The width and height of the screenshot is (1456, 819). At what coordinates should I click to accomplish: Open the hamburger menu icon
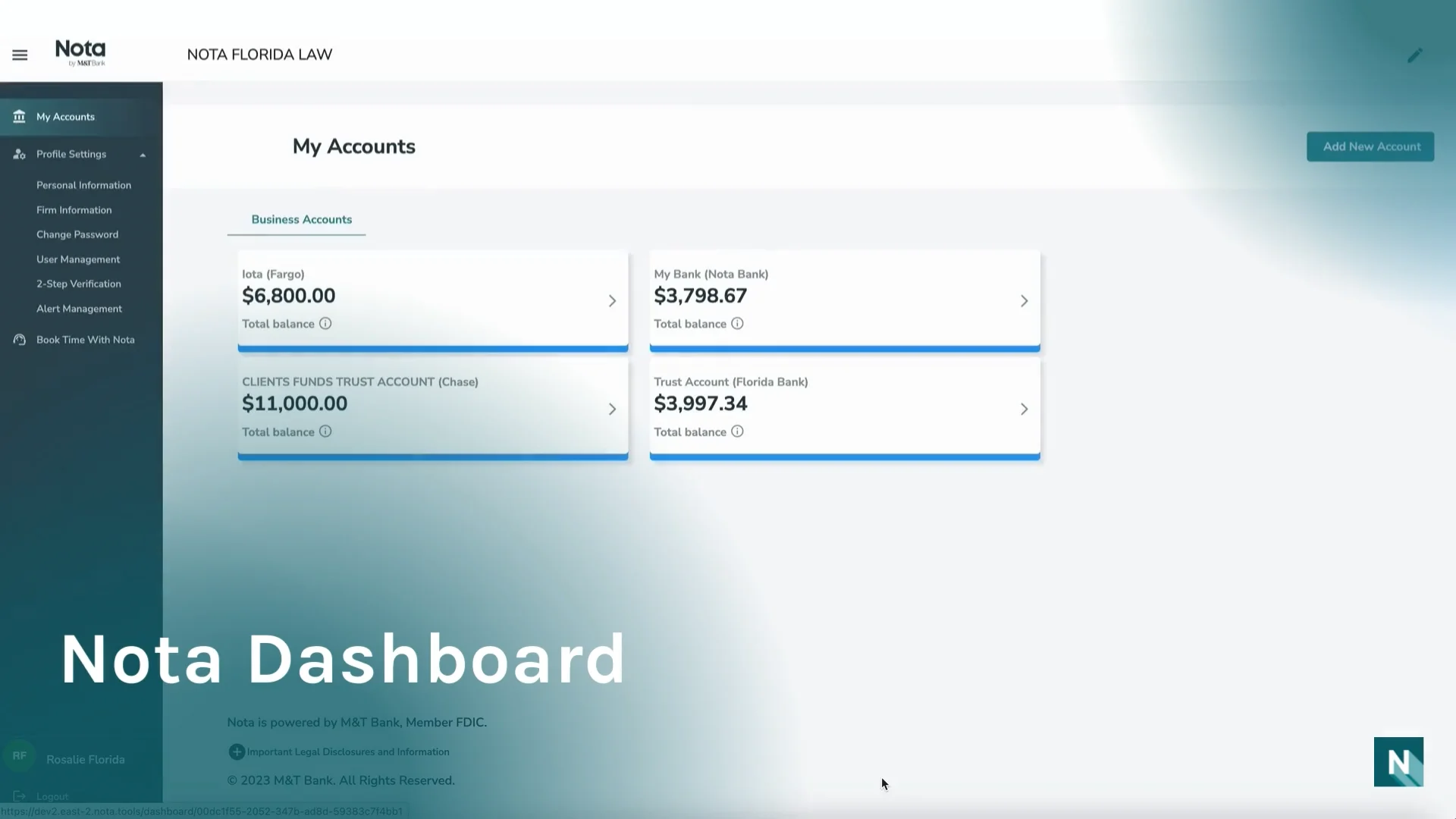(20, 55)
